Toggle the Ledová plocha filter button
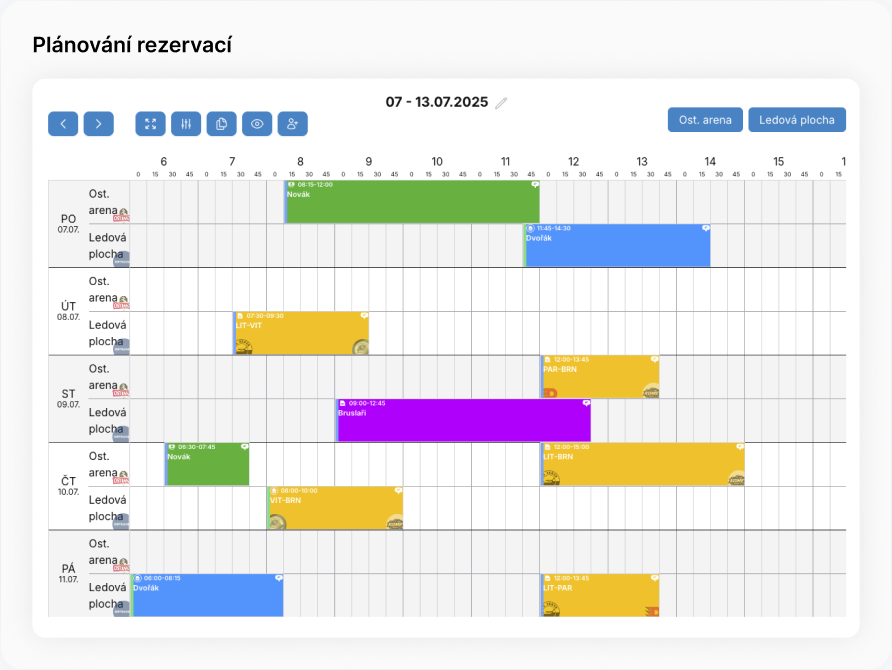Screen dimensions: 892x670 (x=797, y=120)
